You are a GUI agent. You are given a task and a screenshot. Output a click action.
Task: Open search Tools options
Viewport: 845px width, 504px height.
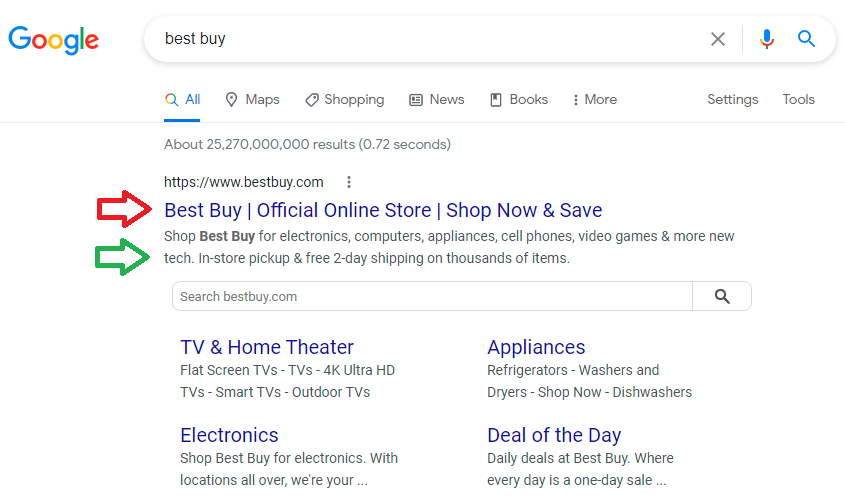click(x=798, y=100)
